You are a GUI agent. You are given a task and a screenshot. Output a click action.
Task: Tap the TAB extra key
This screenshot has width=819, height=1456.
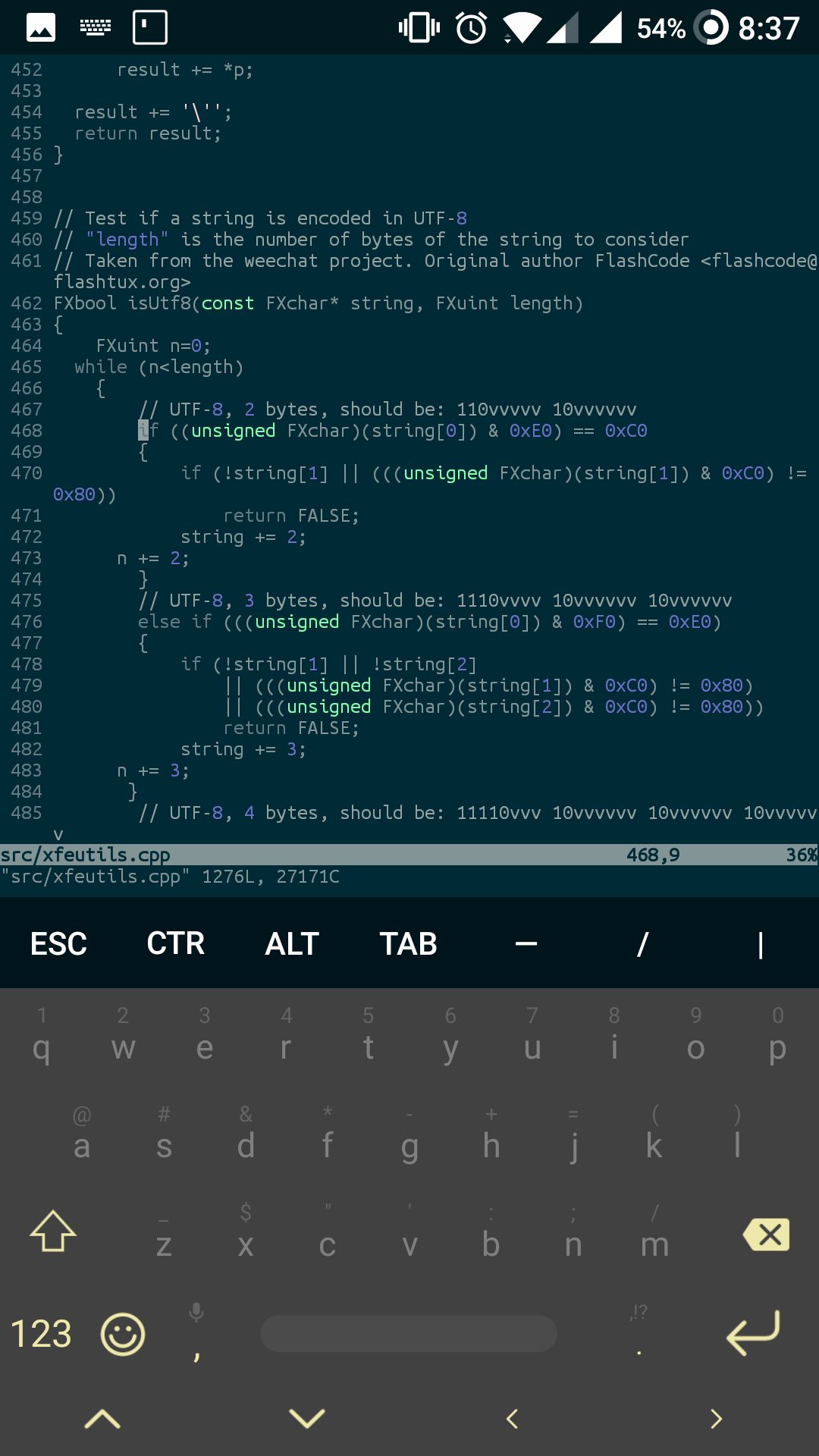coord(409,944)
